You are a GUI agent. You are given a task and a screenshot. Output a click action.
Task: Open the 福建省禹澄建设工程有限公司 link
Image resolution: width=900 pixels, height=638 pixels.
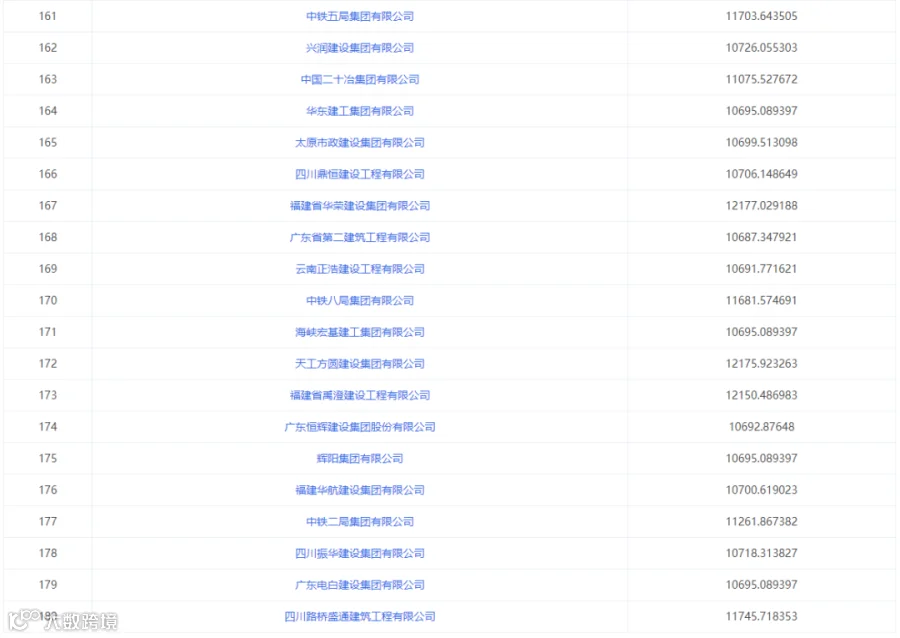[360, 395]
